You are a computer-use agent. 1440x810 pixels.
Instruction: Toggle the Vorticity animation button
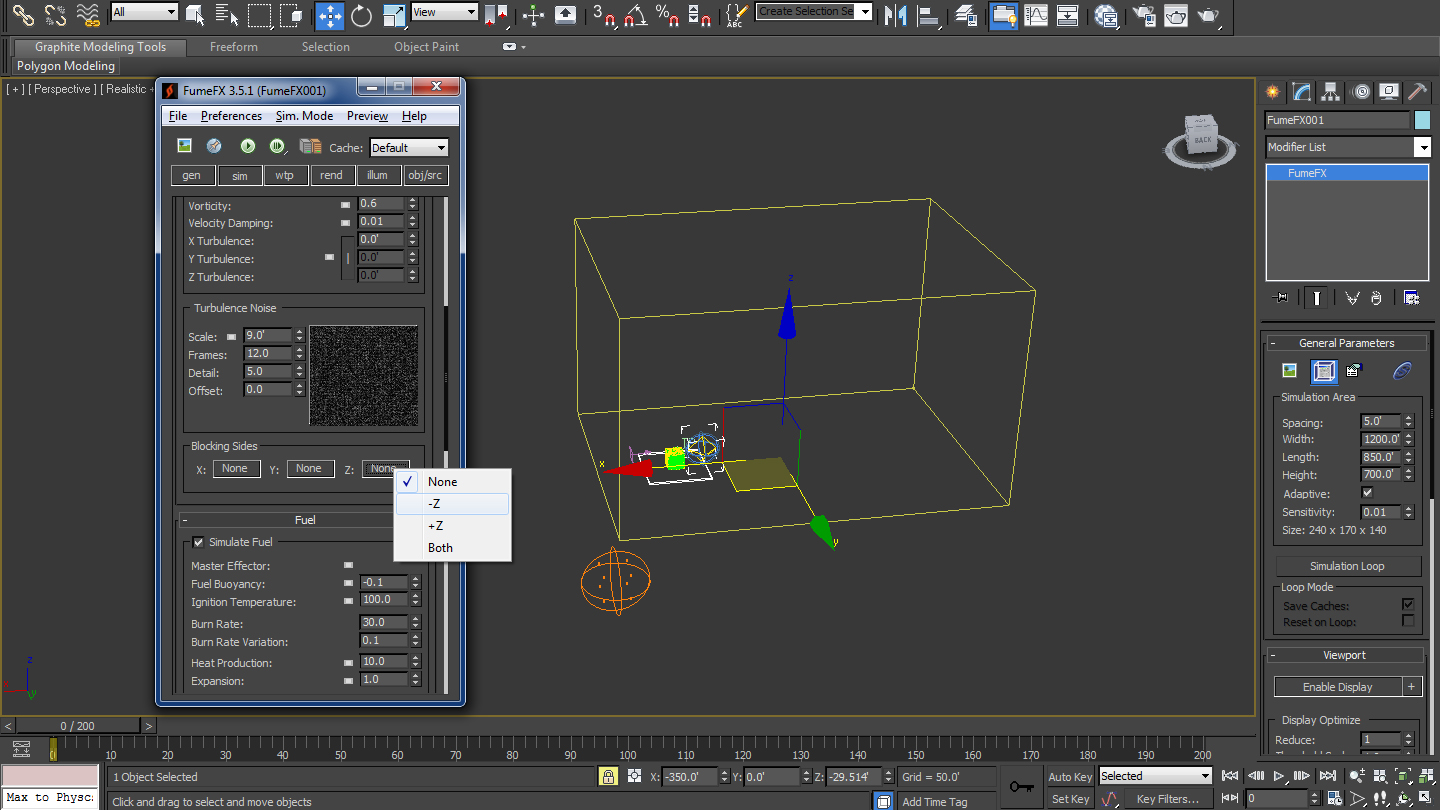point(347,204)
